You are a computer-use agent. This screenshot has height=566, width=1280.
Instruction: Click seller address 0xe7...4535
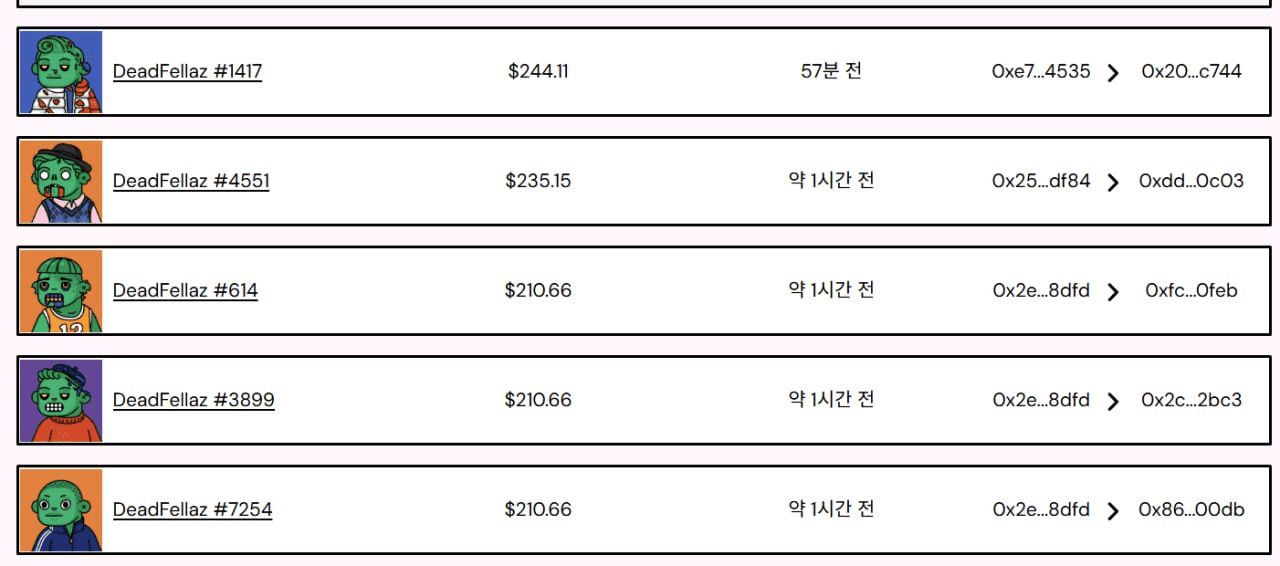(1041, 72)
